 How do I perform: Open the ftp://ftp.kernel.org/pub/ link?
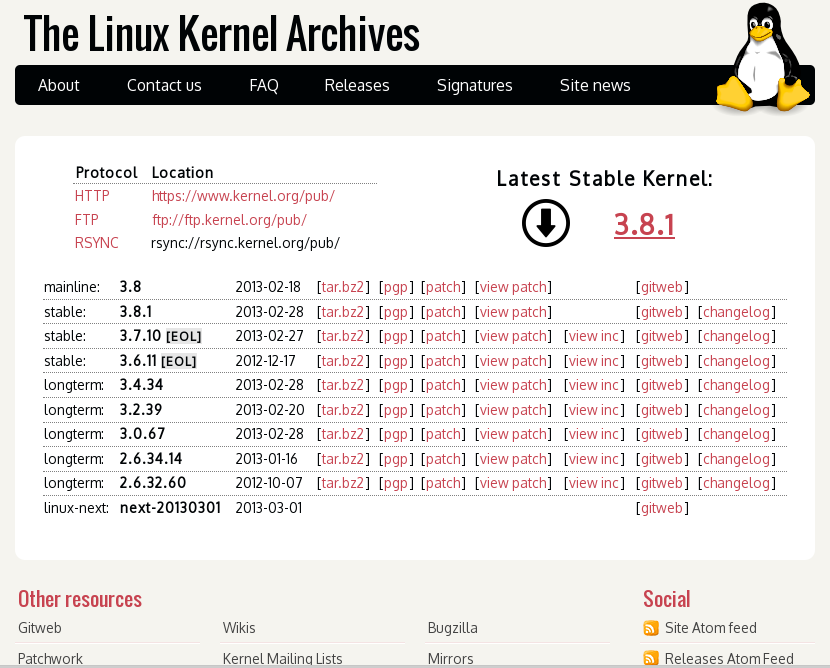point(229,220)
